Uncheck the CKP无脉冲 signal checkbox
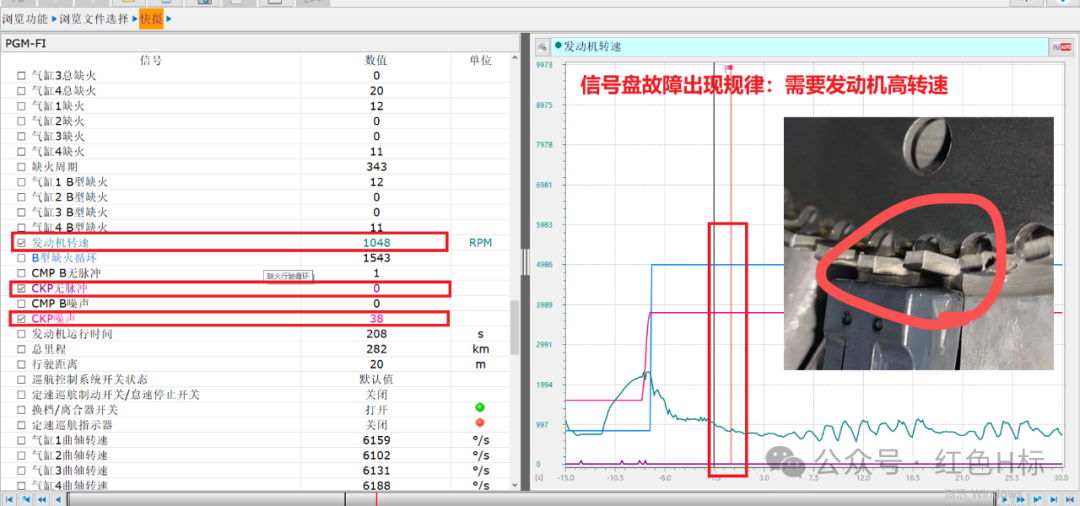Screen dimensions: 1080x506 coord(21,288)
